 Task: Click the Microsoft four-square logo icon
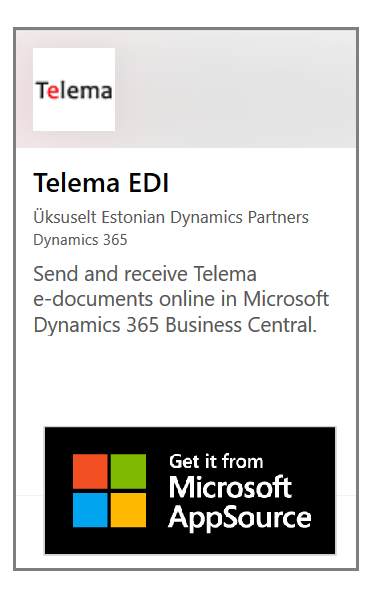click(109, 490)
